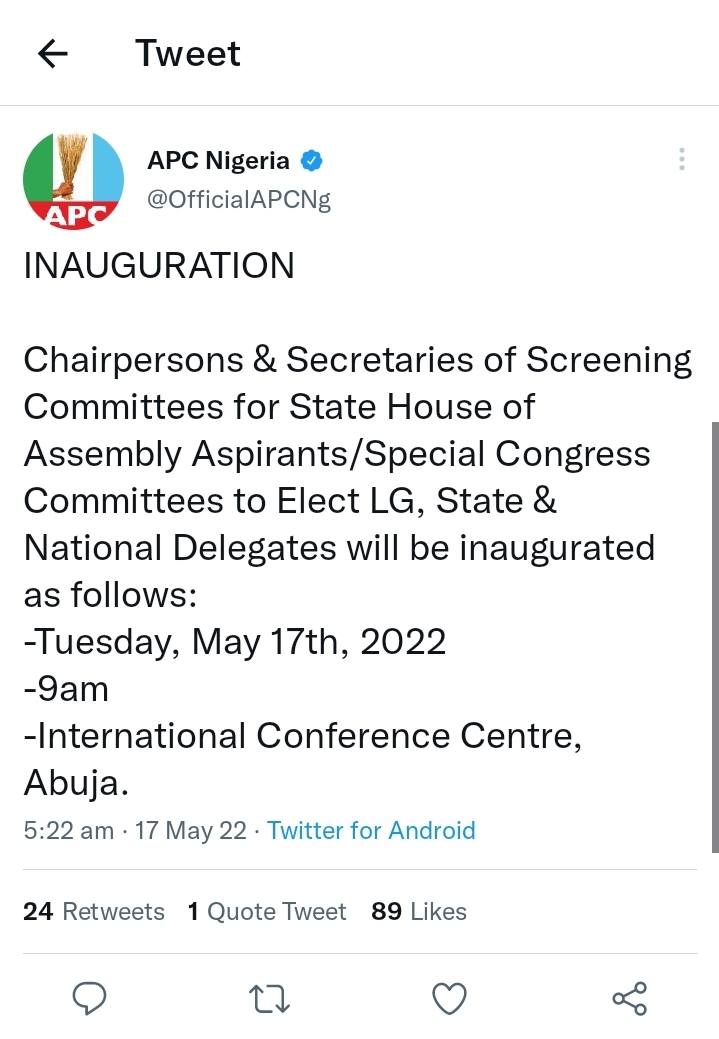Image resolution: width=719 pixels, height=1039 pixels.
Task: View the 24 Retweets list
Action: 94,911
